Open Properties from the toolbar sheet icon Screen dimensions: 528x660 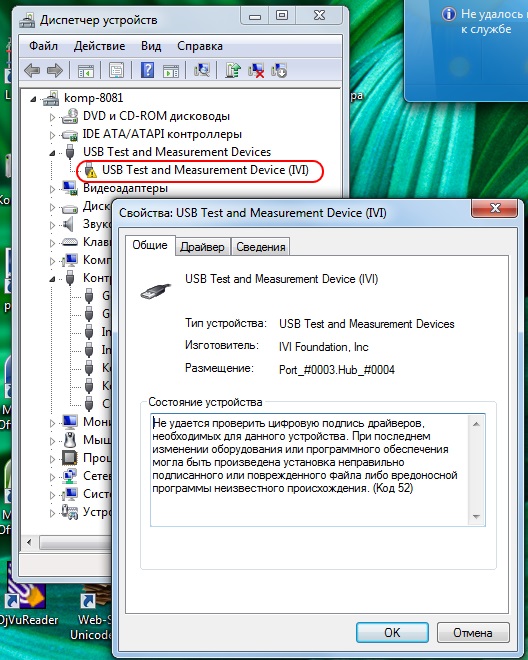pos(116,70)
